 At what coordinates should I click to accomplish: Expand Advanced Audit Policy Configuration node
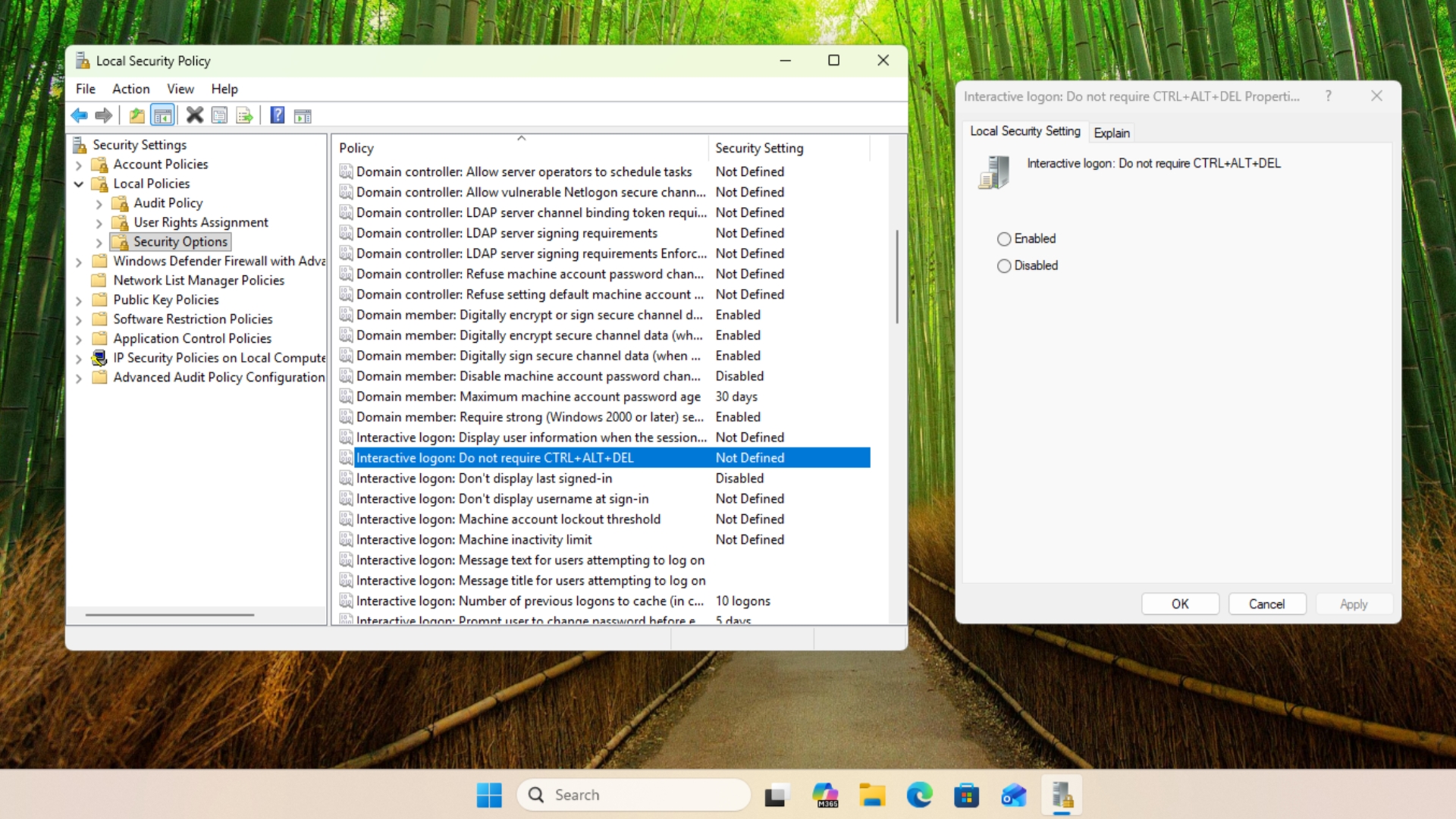79,378
